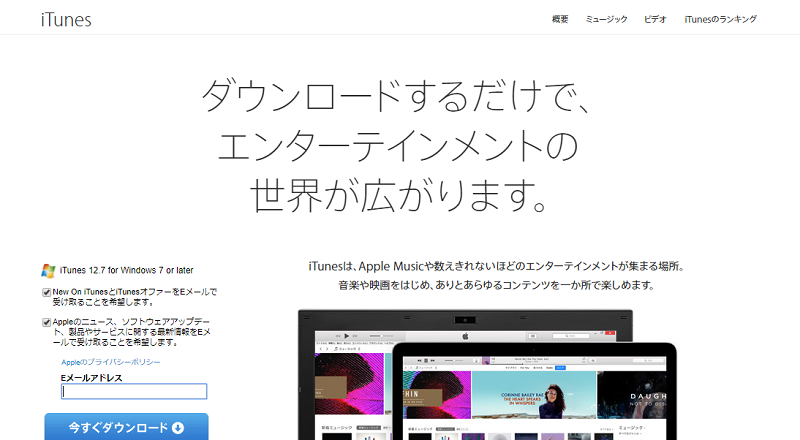Uncheck the Appleのニュース updates checkbox
The height and width of the screenshot is (440, 800).
tap(46, 322)
